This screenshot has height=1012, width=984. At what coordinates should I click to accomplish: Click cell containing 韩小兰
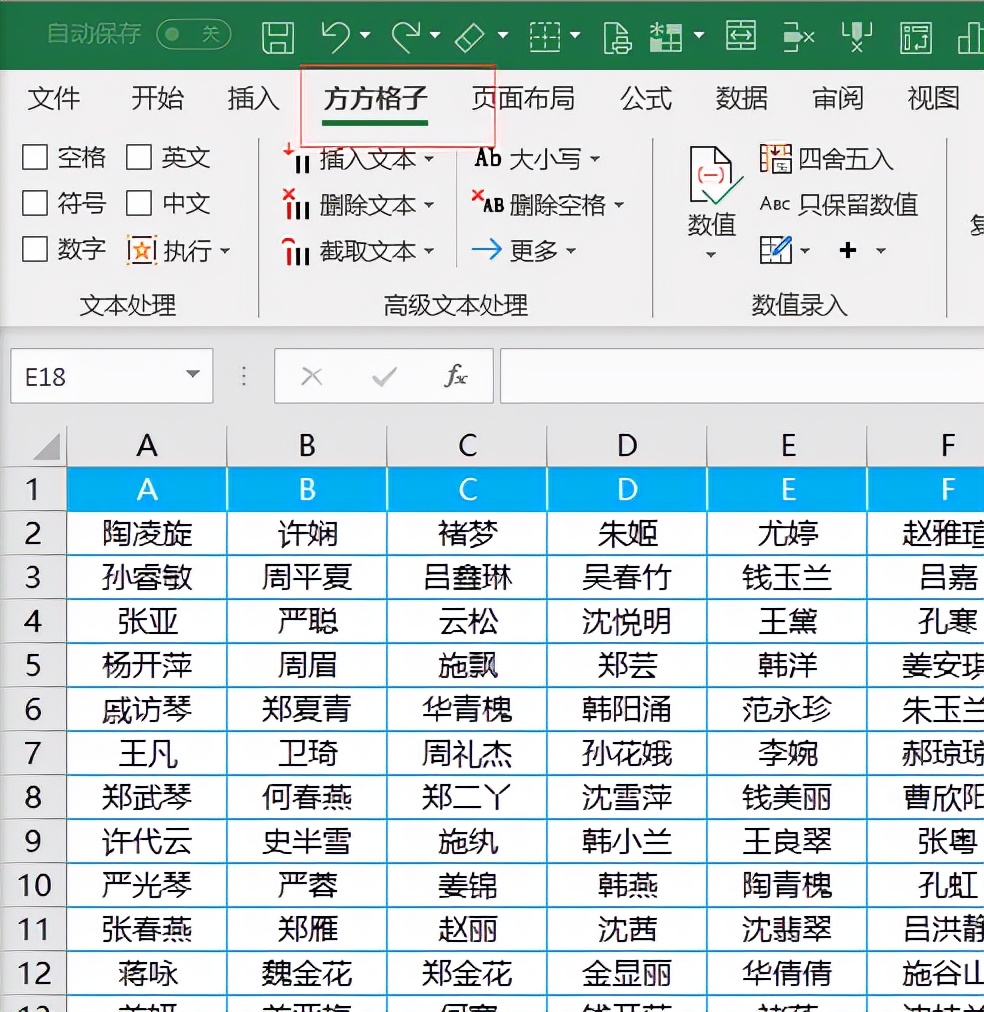tap(627, 840)
